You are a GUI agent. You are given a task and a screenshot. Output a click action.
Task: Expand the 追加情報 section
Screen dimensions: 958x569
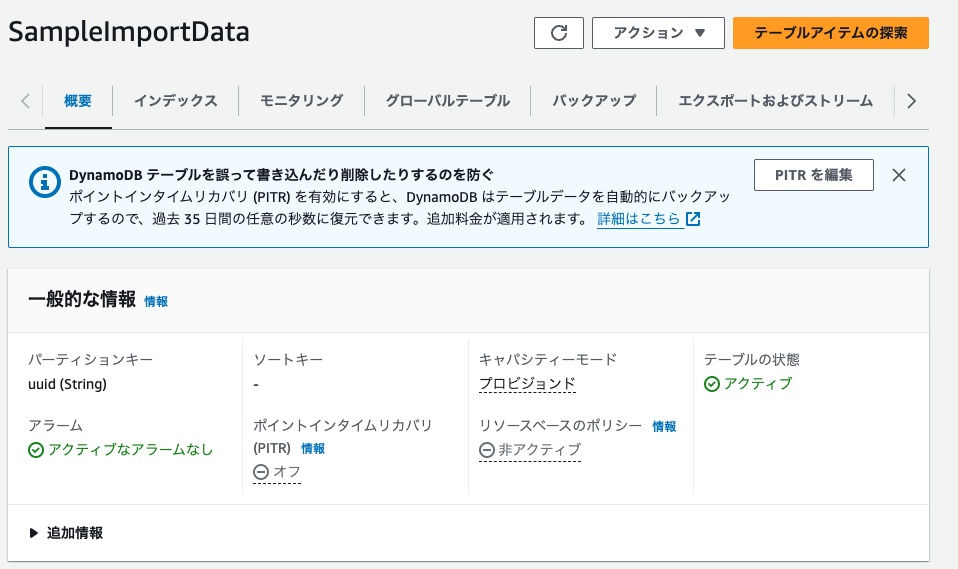pos(66,533)
